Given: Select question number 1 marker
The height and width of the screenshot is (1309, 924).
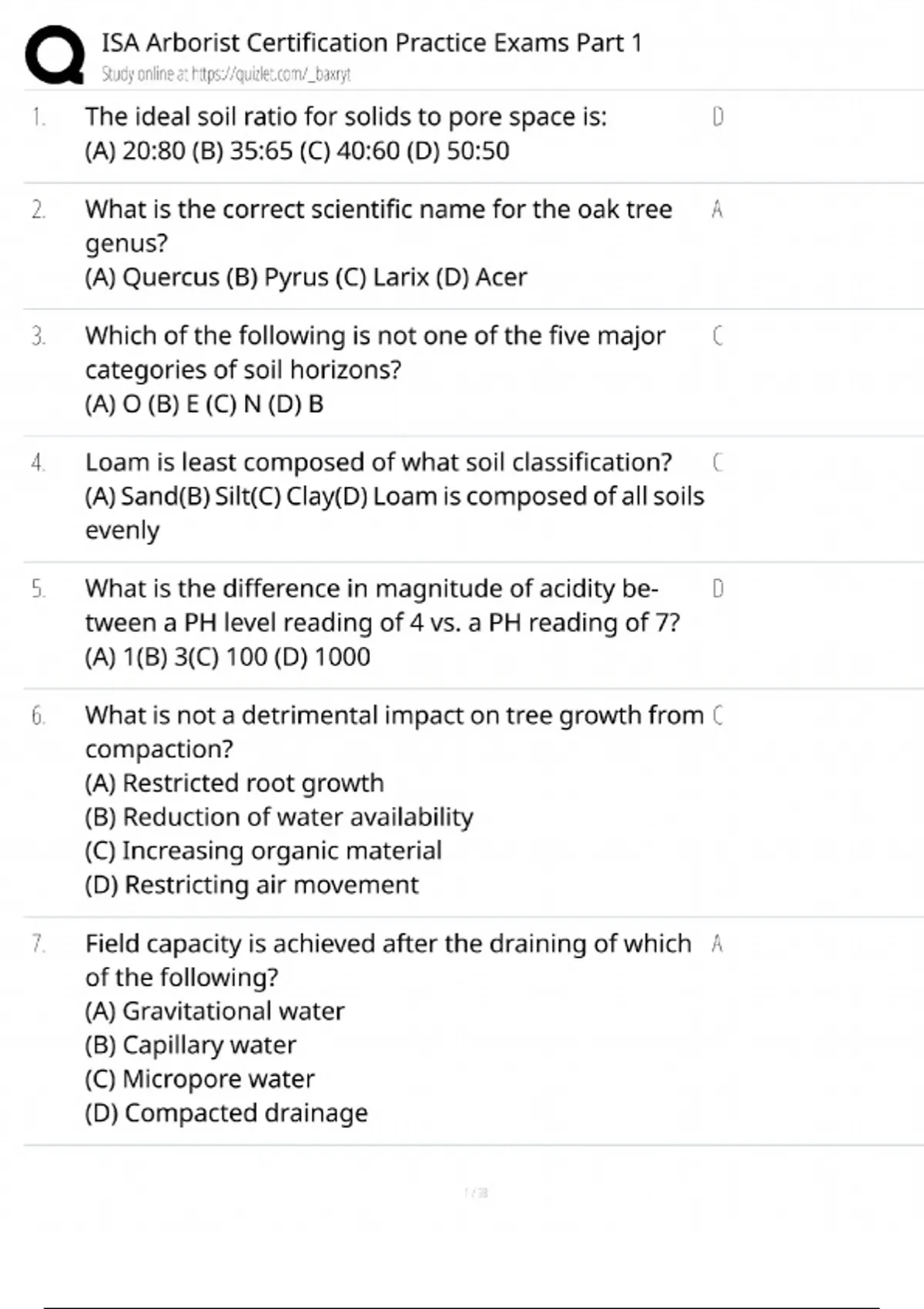Looking at the screenshot, I should 38,117.
